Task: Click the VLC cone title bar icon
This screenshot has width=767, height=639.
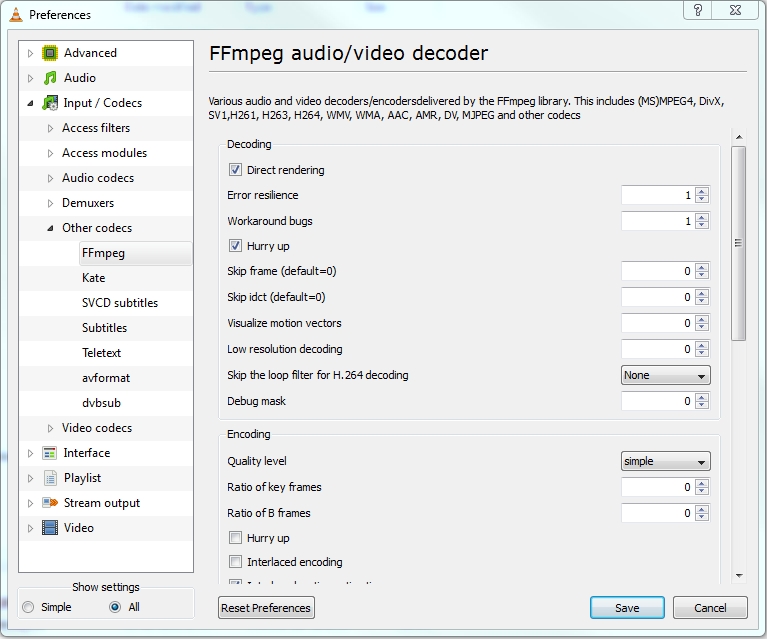Action: coord(16,15)
